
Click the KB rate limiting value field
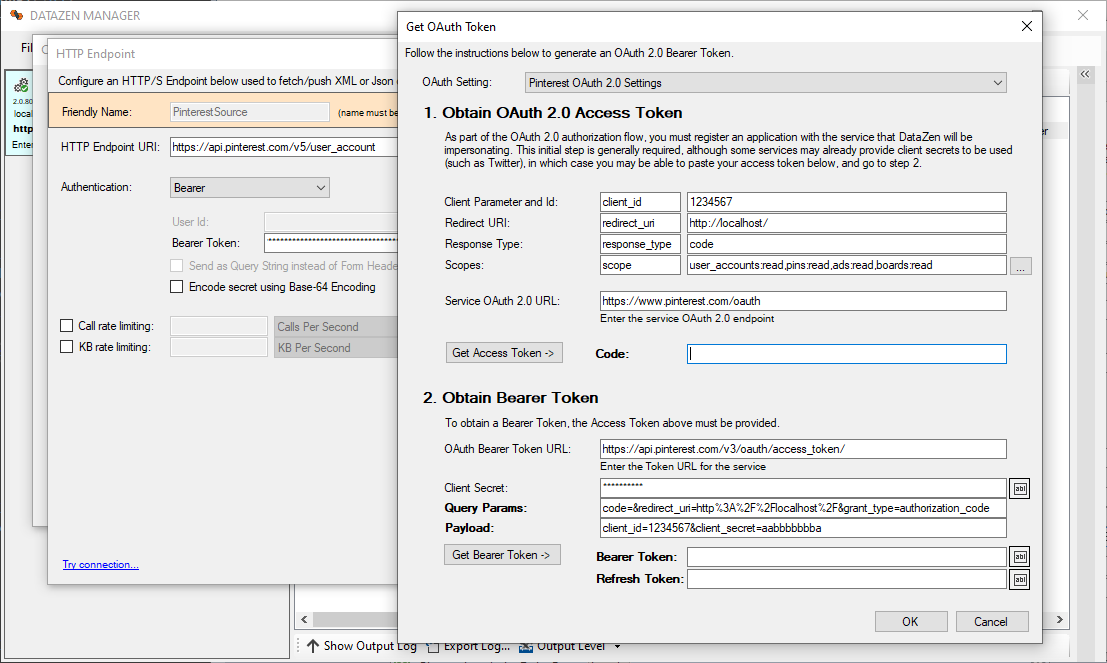tap(219, 347)
